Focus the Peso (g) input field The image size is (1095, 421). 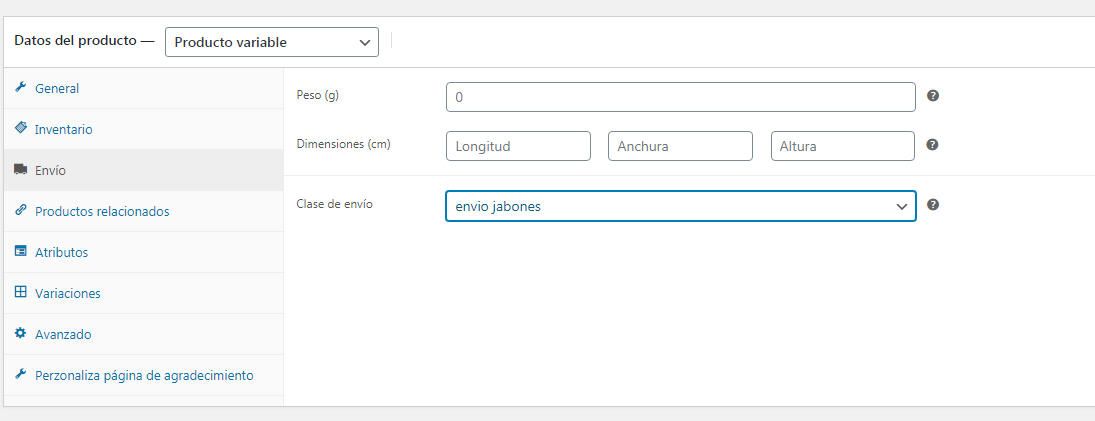point(681,97)
